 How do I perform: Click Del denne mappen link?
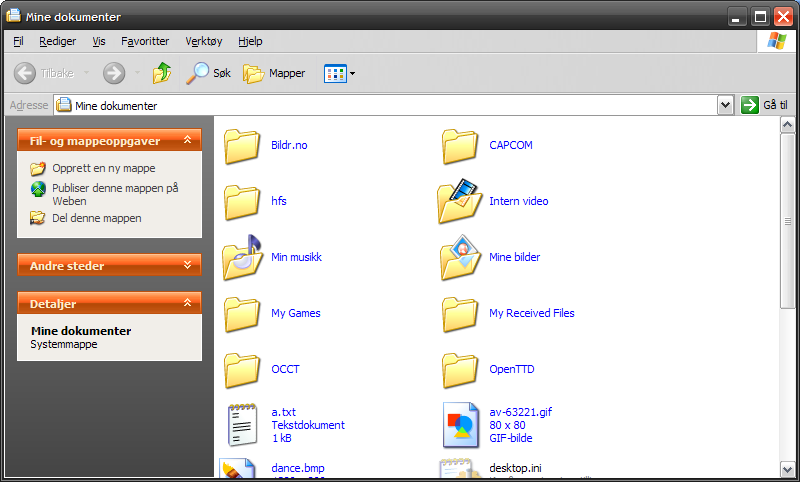97,218
